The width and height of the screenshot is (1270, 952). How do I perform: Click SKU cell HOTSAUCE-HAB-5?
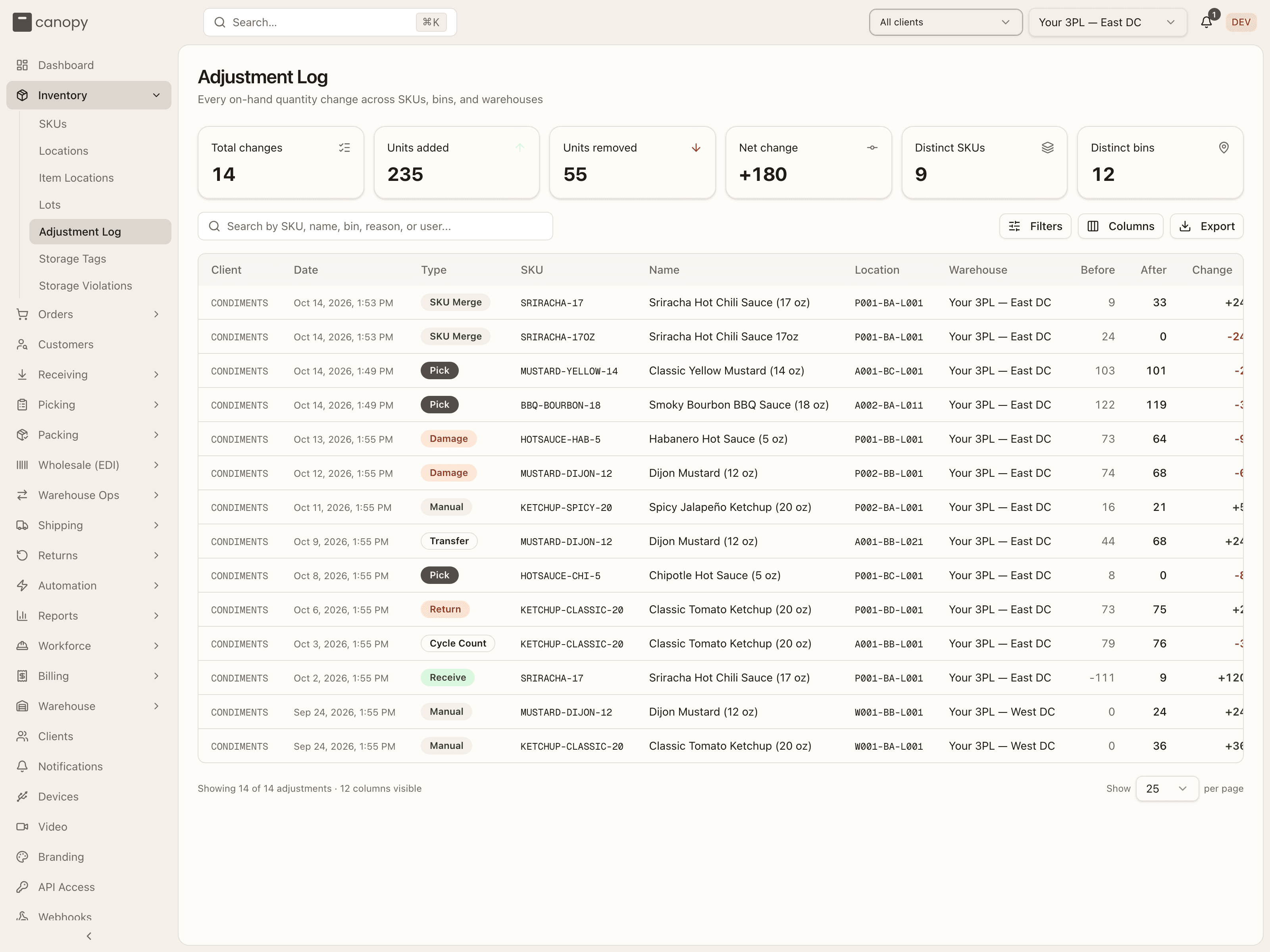[560, 440]
